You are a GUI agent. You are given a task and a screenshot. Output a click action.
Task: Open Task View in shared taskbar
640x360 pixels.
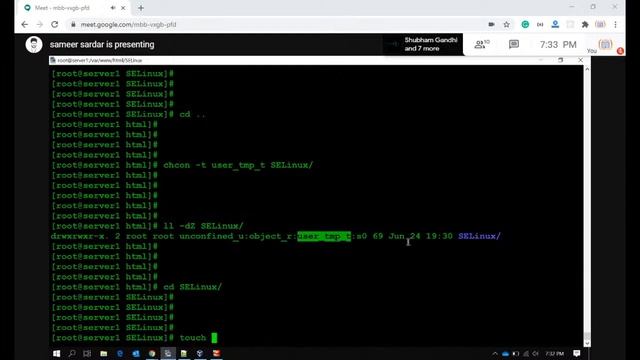(87, 353)
